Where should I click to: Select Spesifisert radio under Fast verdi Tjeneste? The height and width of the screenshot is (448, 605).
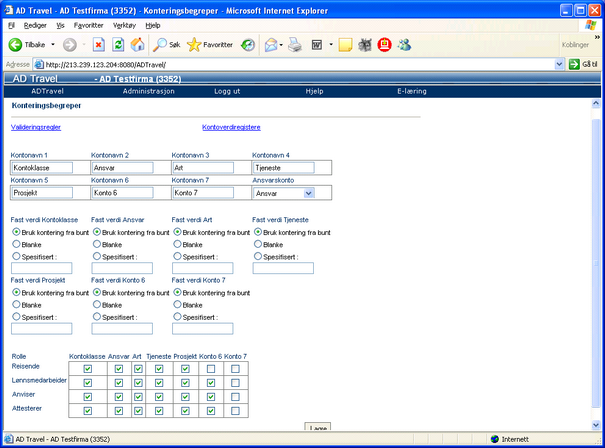pyautogui.click(x=258, y=256)
